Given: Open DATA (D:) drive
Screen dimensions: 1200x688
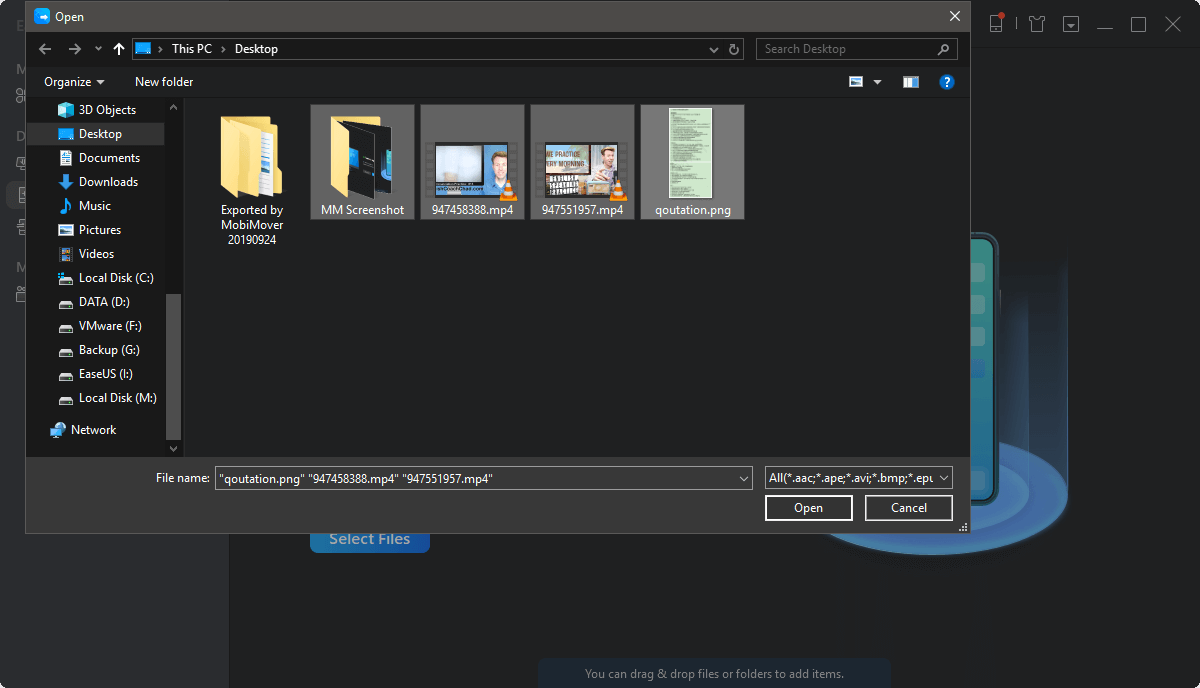Looking at the screenshot, I should click(x=93, y=302).
